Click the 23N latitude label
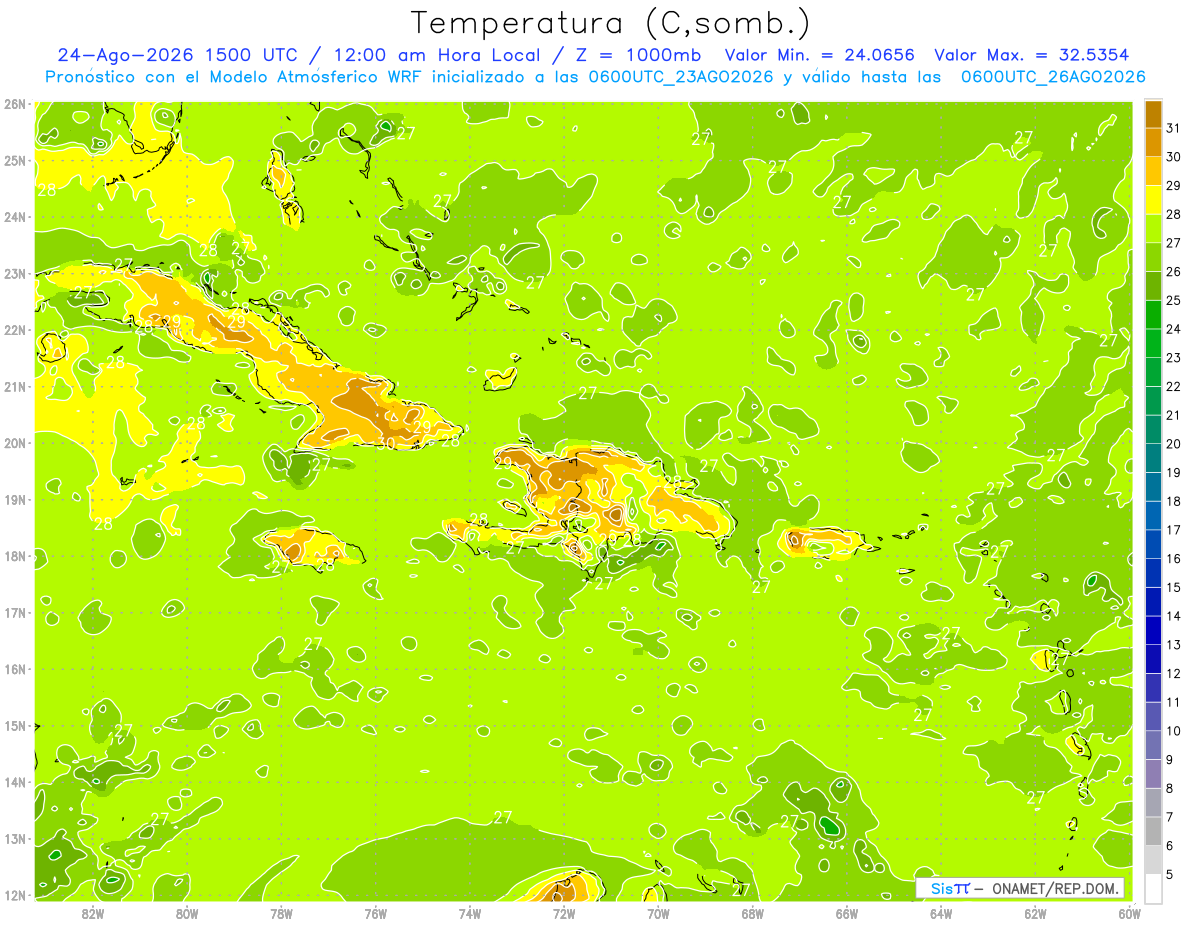1200x927 pixels. (15, 273)
